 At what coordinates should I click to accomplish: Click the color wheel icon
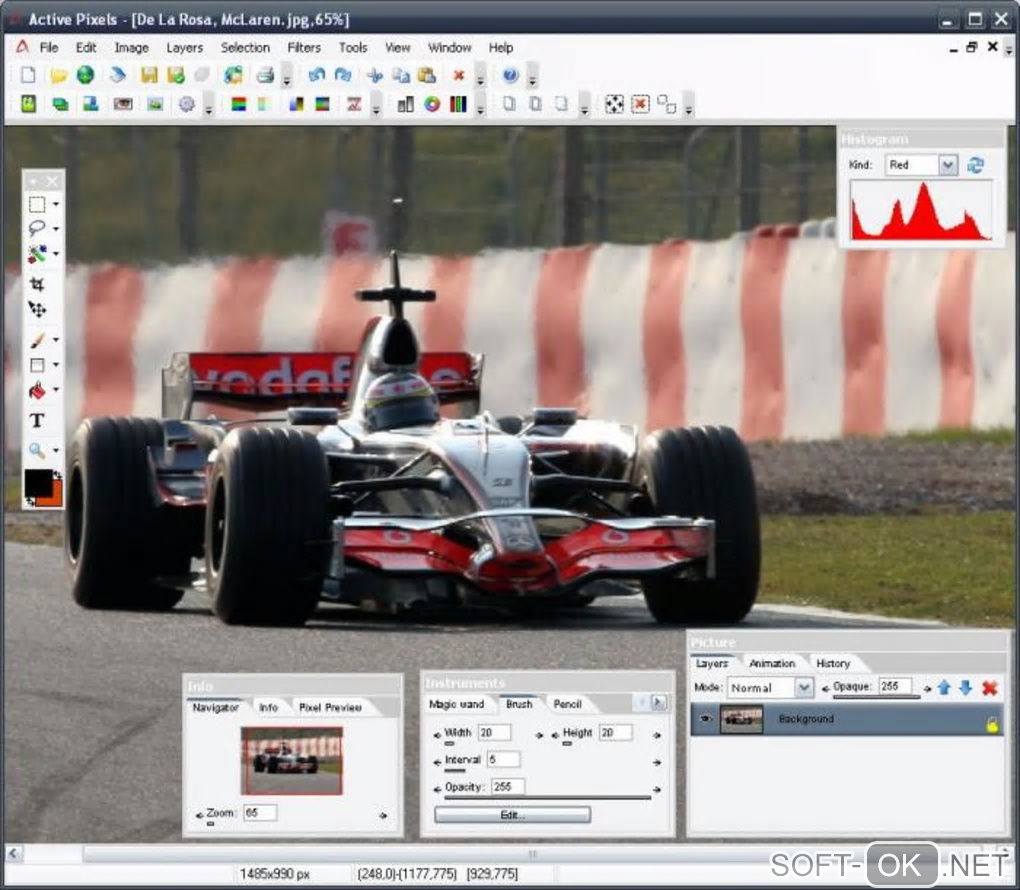tap(432, 103)
